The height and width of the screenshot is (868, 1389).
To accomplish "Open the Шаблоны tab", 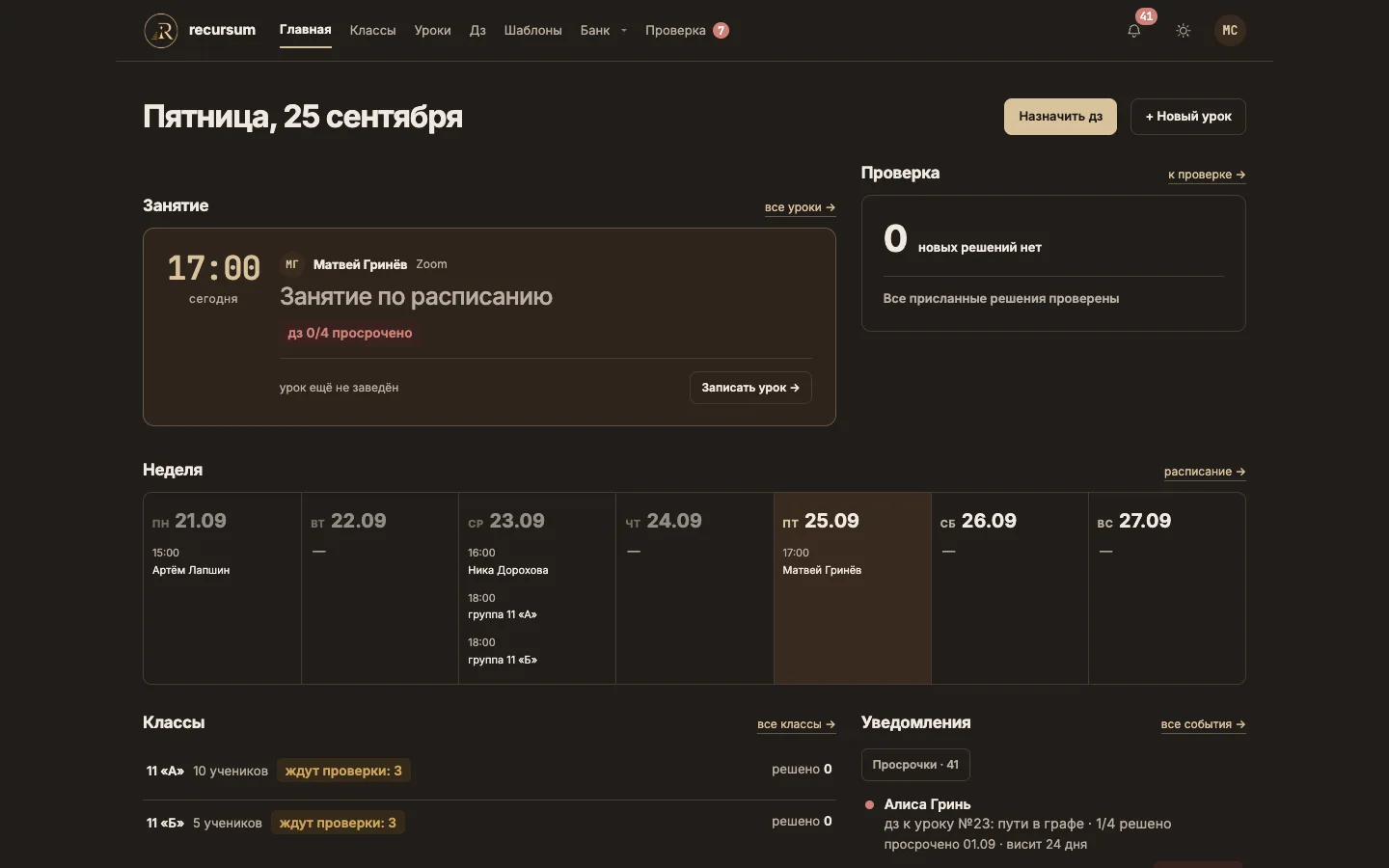I will pos(532,31).
